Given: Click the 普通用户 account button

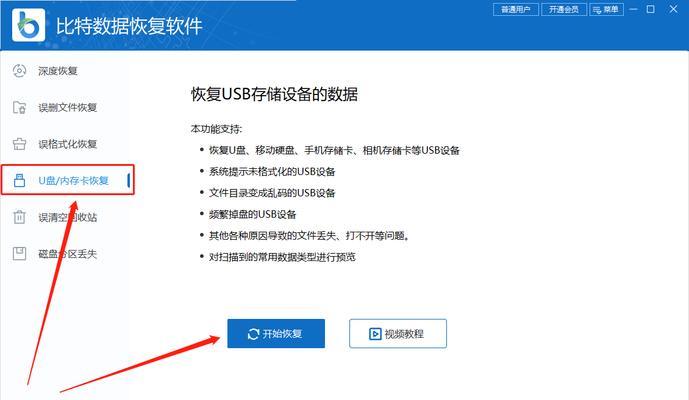Looking at the screenshot, I should (x=516, y=9).
